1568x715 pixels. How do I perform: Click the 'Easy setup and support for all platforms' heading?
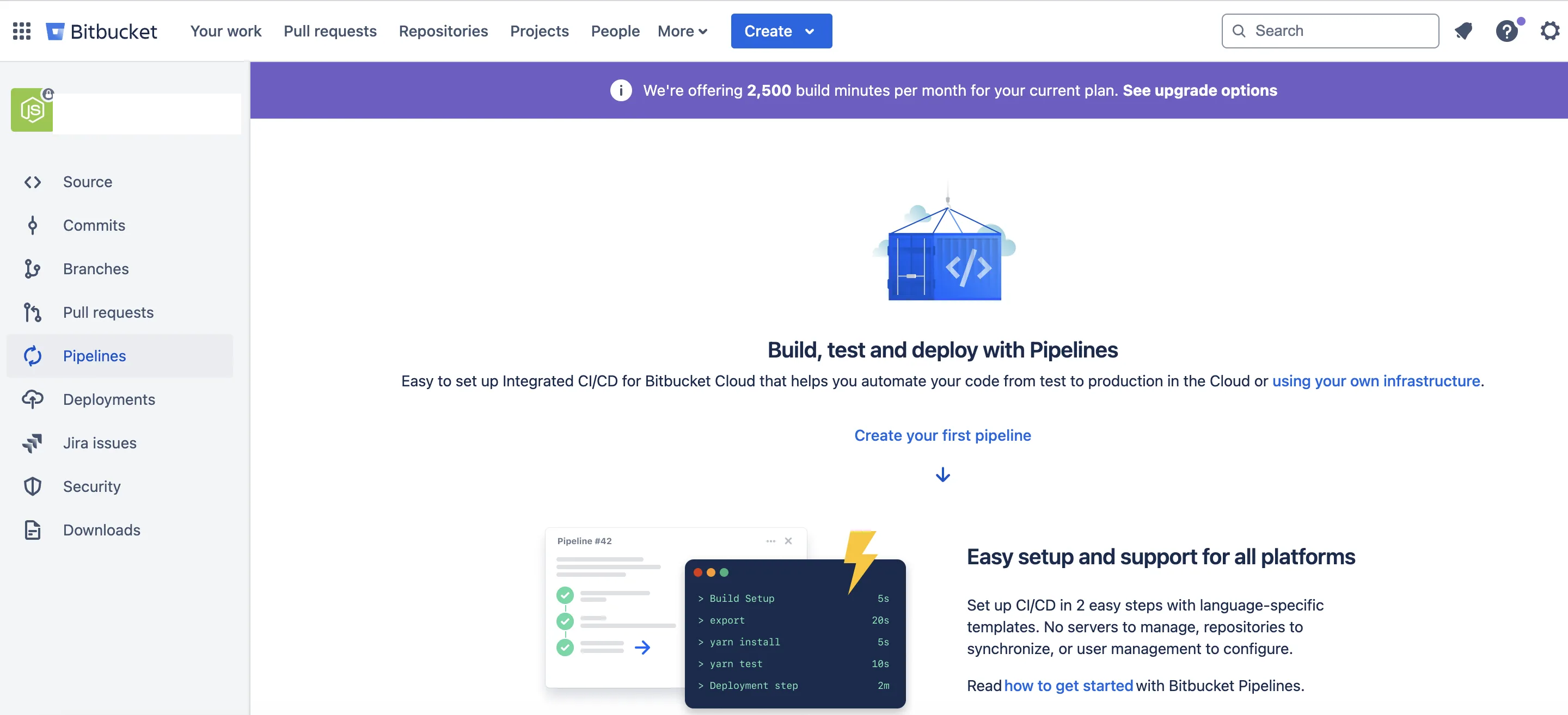coord(1161,557)
